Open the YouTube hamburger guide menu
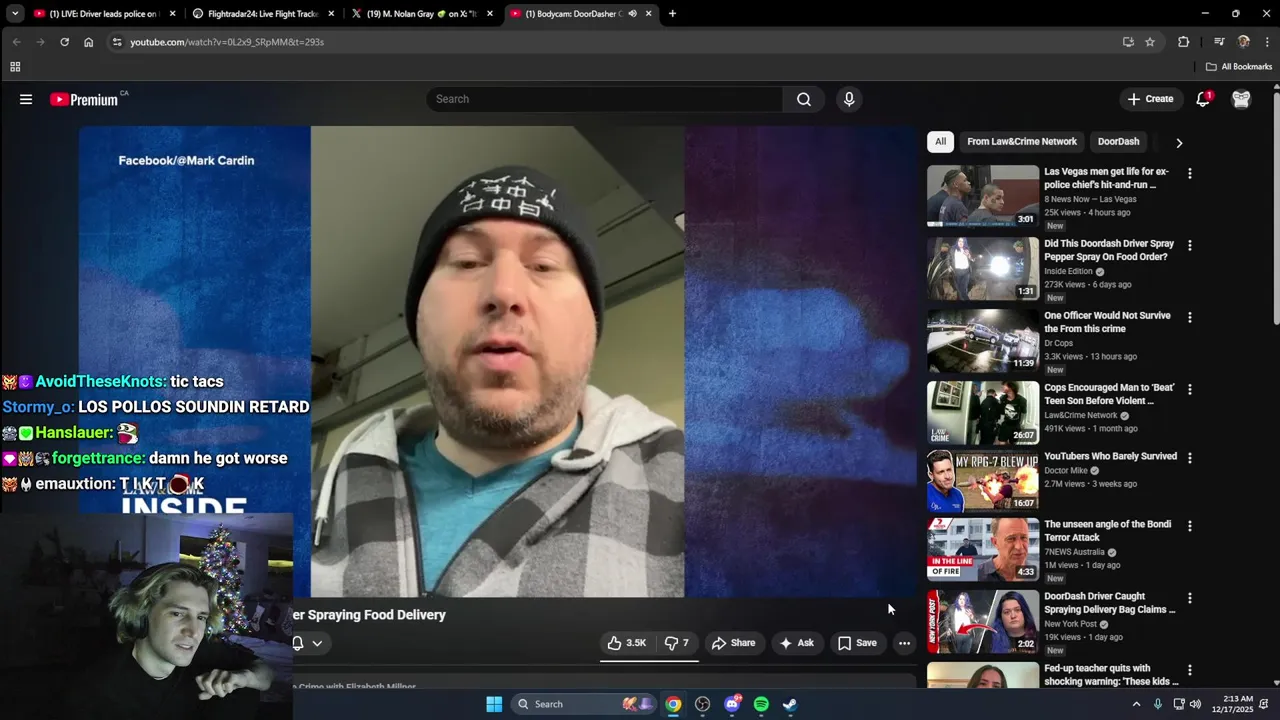 coord(26,99)
